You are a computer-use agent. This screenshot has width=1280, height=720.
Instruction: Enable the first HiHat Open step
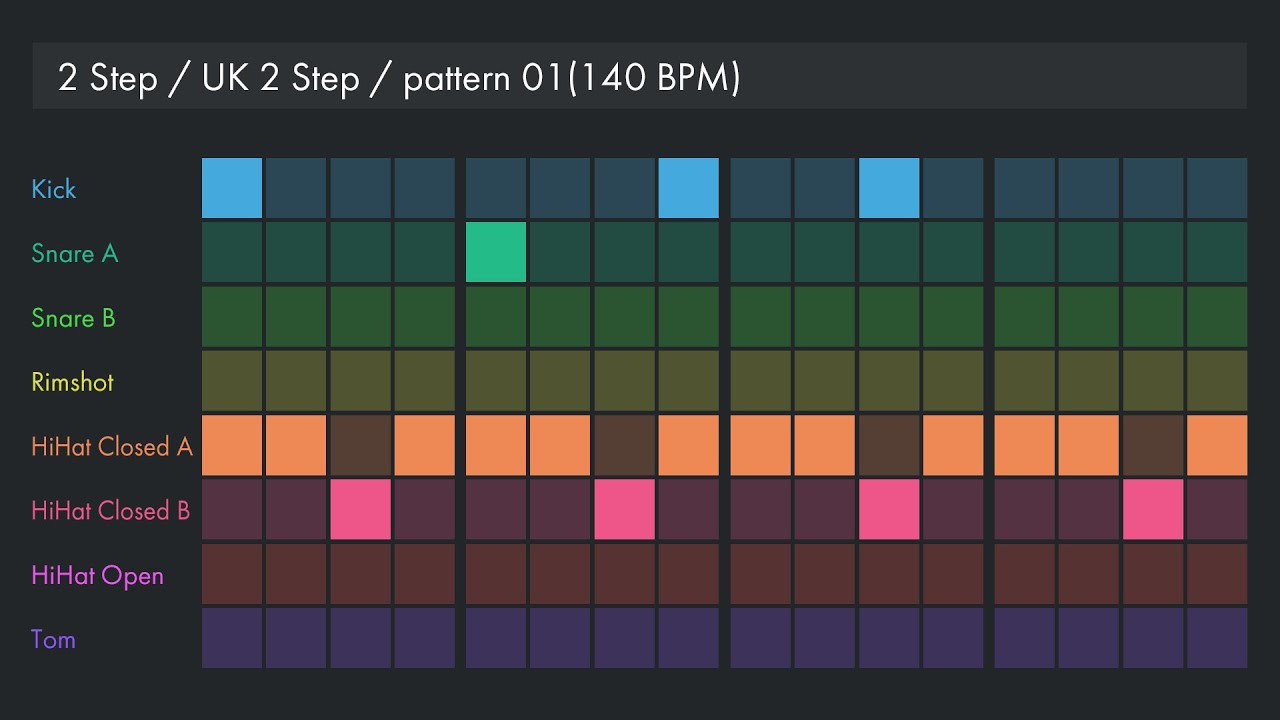(232, 574)
